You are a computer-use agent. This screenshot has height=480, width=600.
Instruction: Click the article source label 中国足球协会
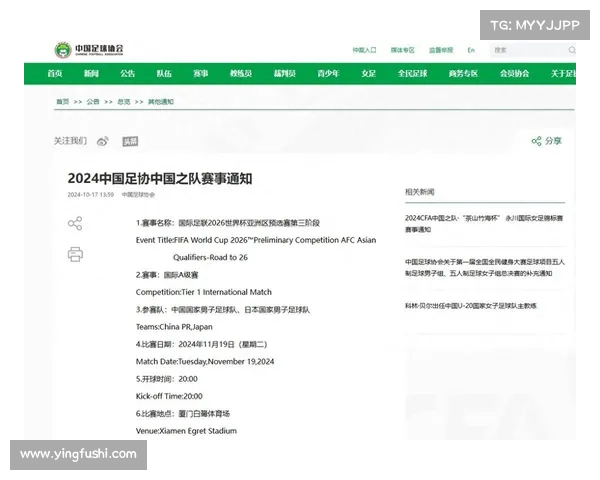point(138,194)
